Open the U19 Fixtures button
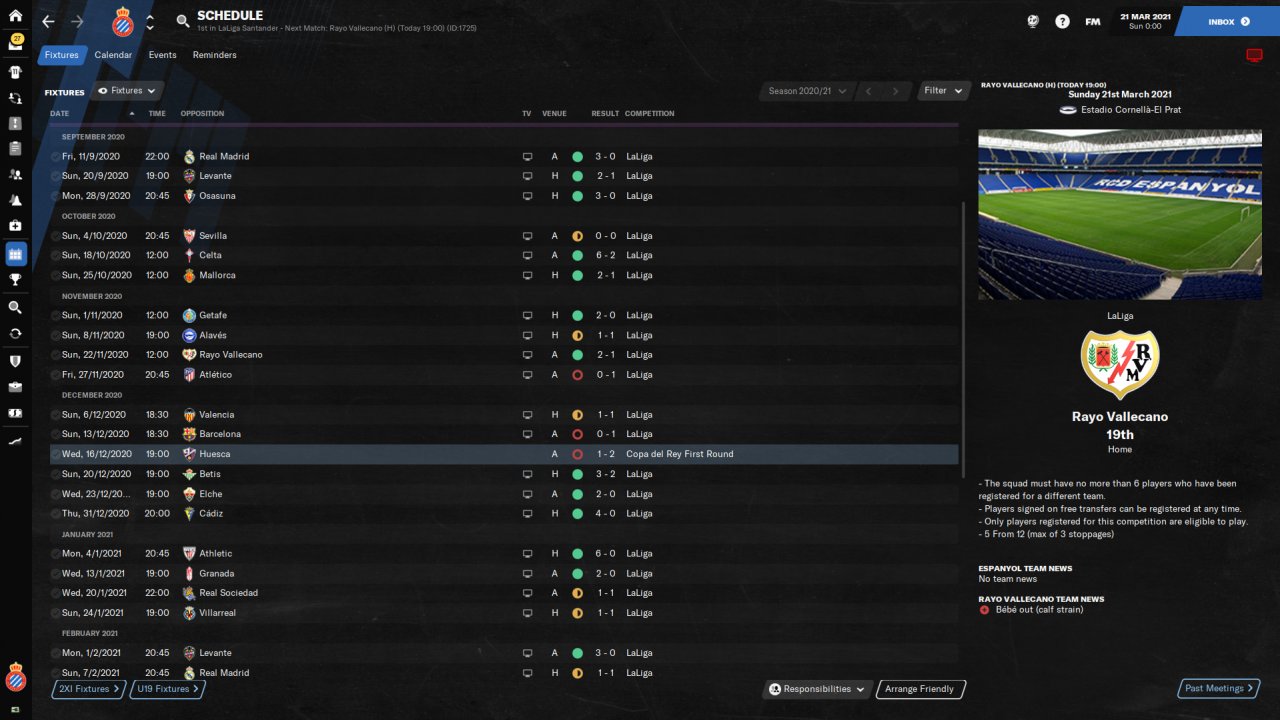The width and height of the screenshot is (1280, 720). 168,689
